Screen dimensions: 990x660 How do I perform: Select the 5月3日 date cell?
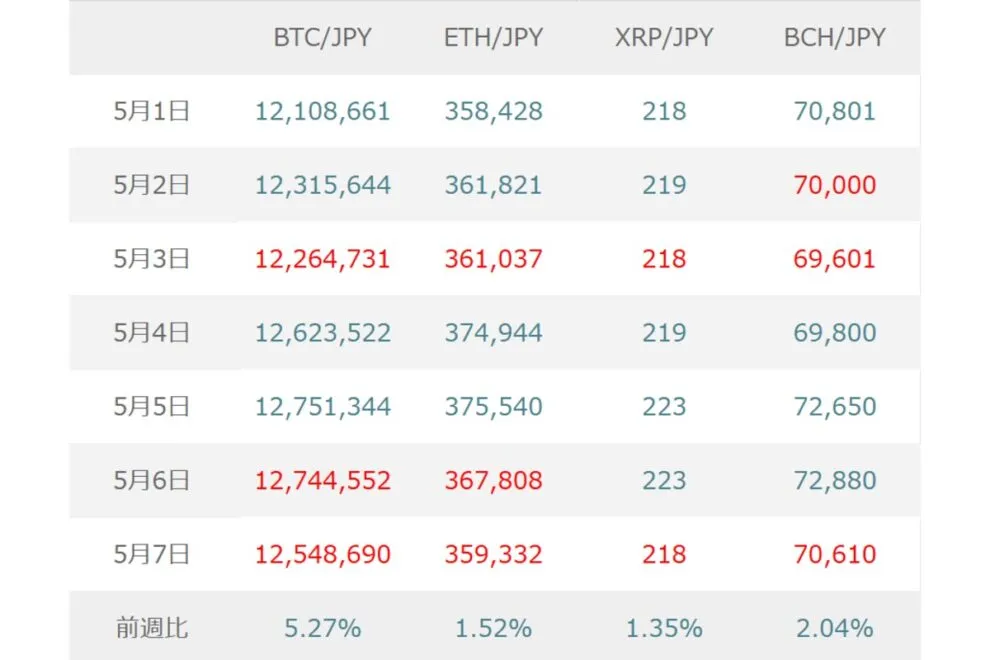(152, 259)
